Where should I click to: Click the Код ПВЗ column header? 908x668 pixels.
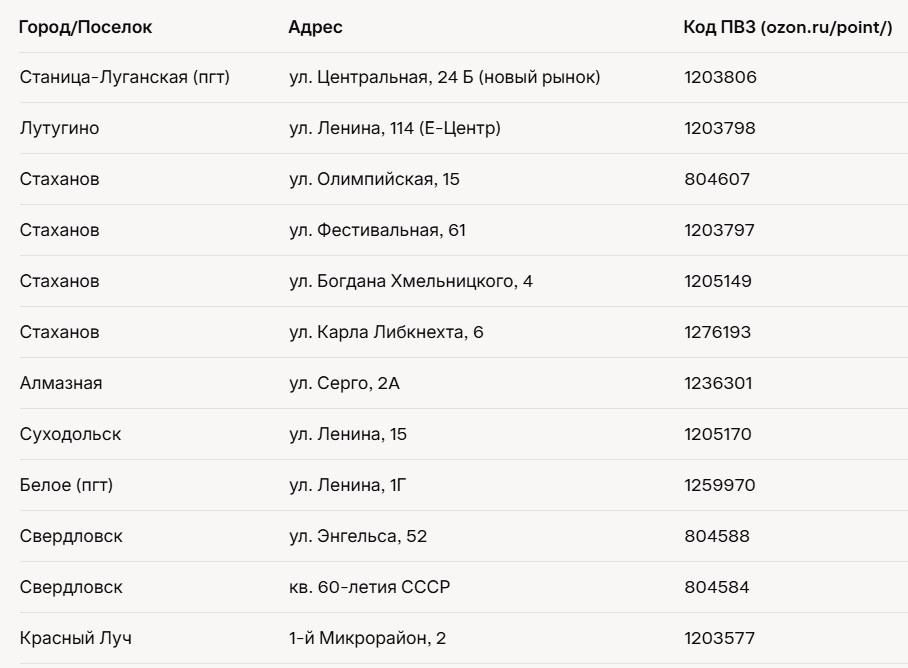click(787, 27)
